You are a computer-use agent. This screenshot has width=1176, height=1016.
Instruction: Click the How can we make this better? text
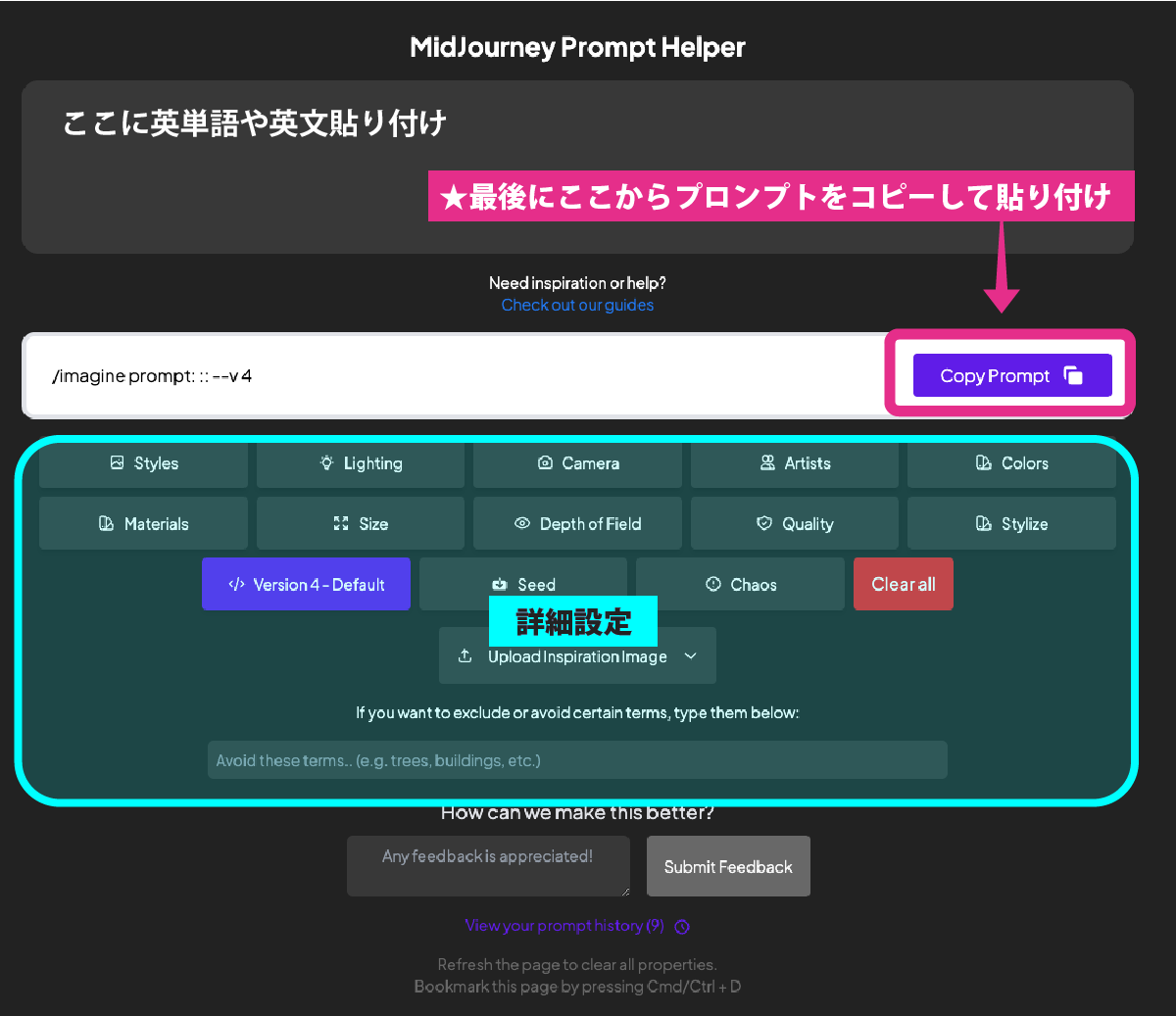pyautogui.click(x=577, y=812)
